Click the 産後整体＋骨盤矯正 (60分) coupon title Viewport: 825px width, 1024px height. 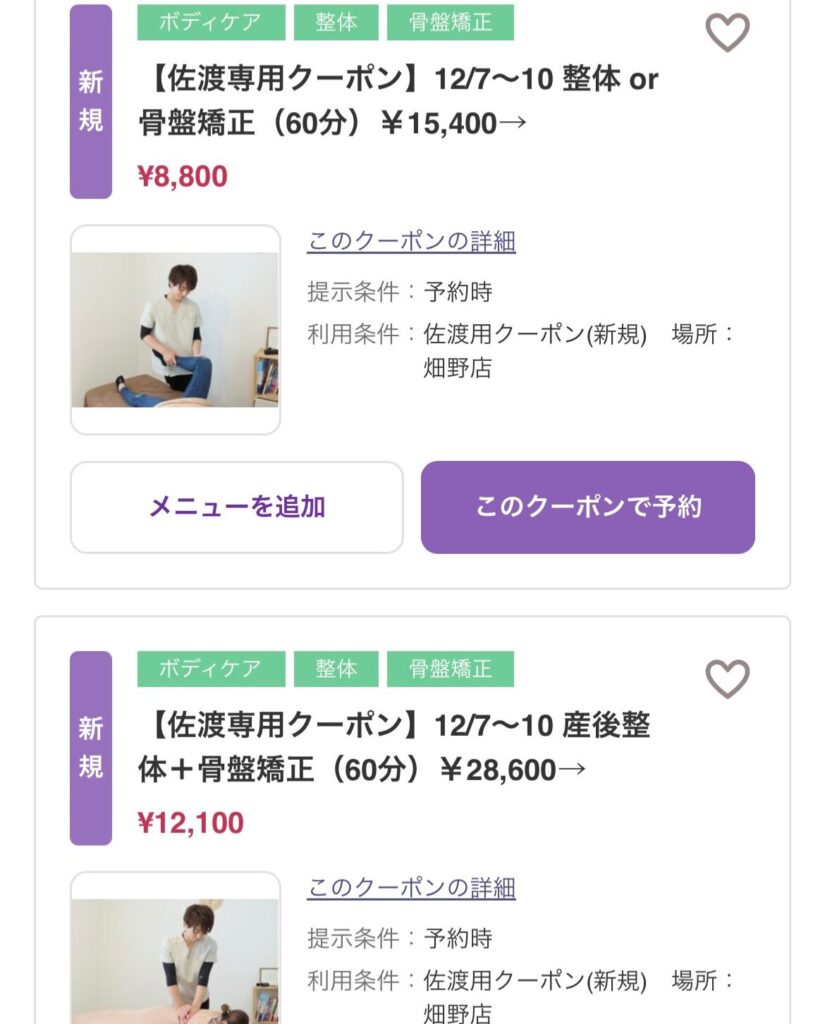point(394,747)
